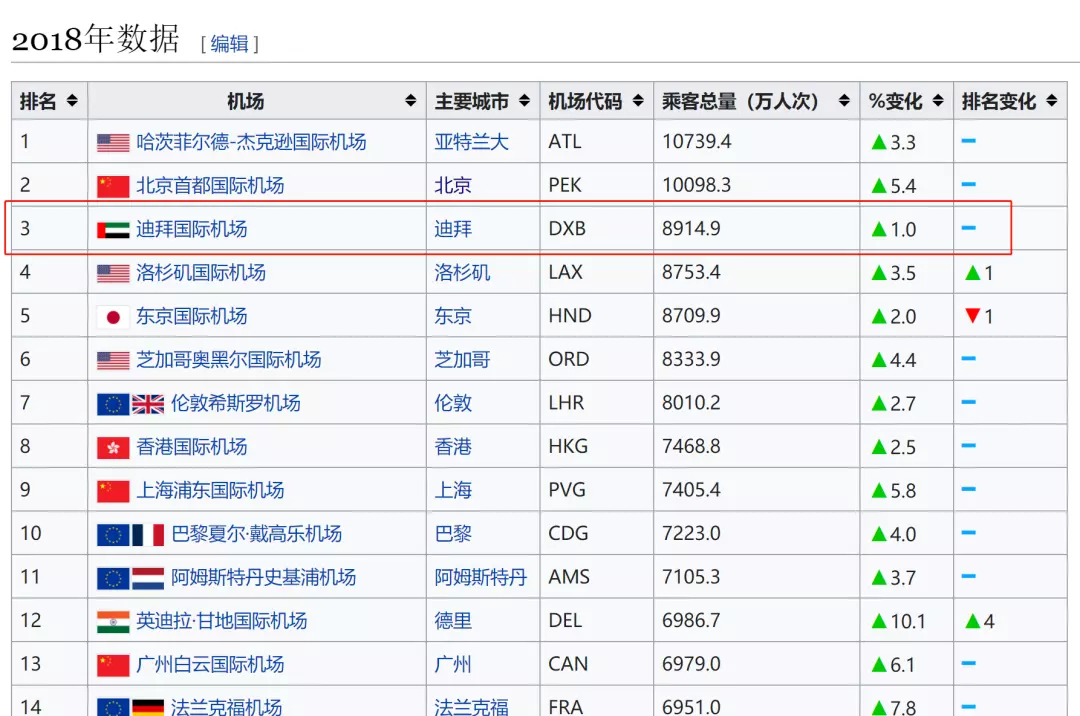Open 哈茨菲尔德-杰克逊国际机场 link
Screen dimensions: 1080x716
point(251,143)
